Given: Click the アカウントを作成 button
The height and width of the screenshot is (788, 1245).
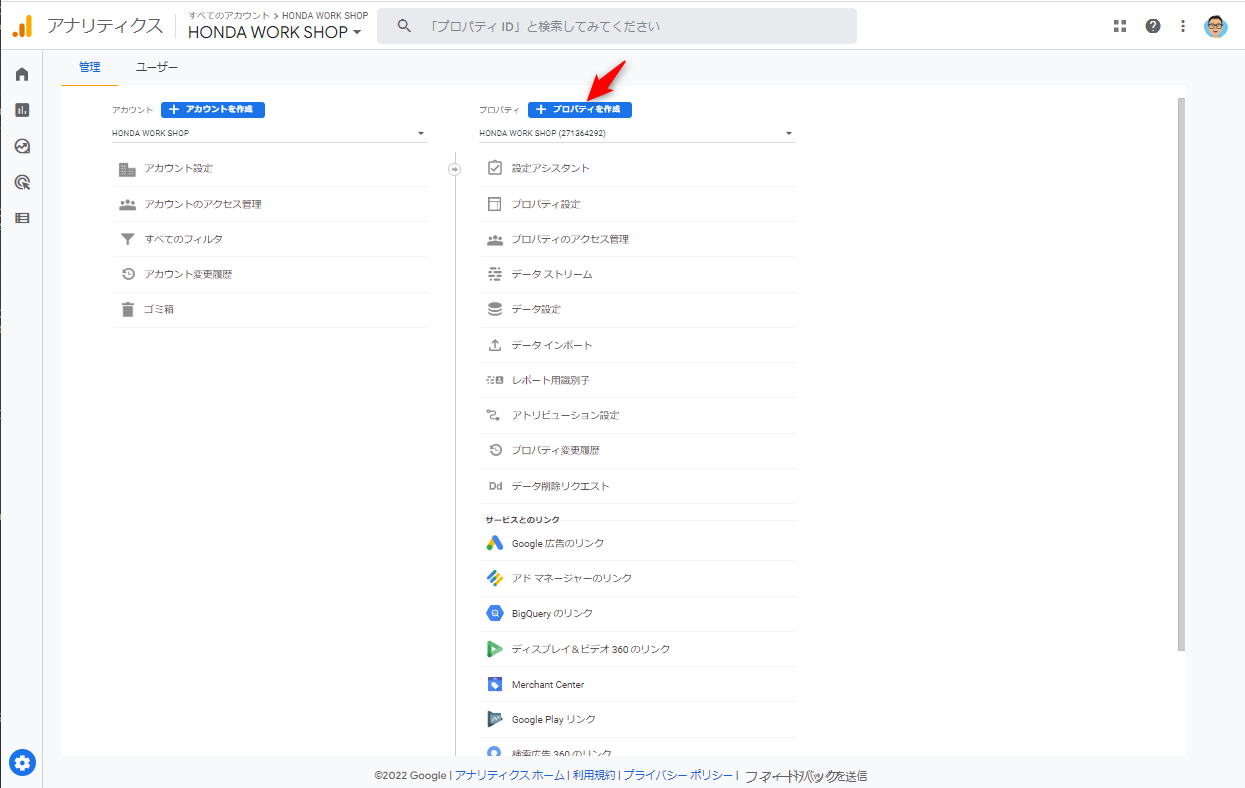Looking at the screenshot, I should [213, 109].
